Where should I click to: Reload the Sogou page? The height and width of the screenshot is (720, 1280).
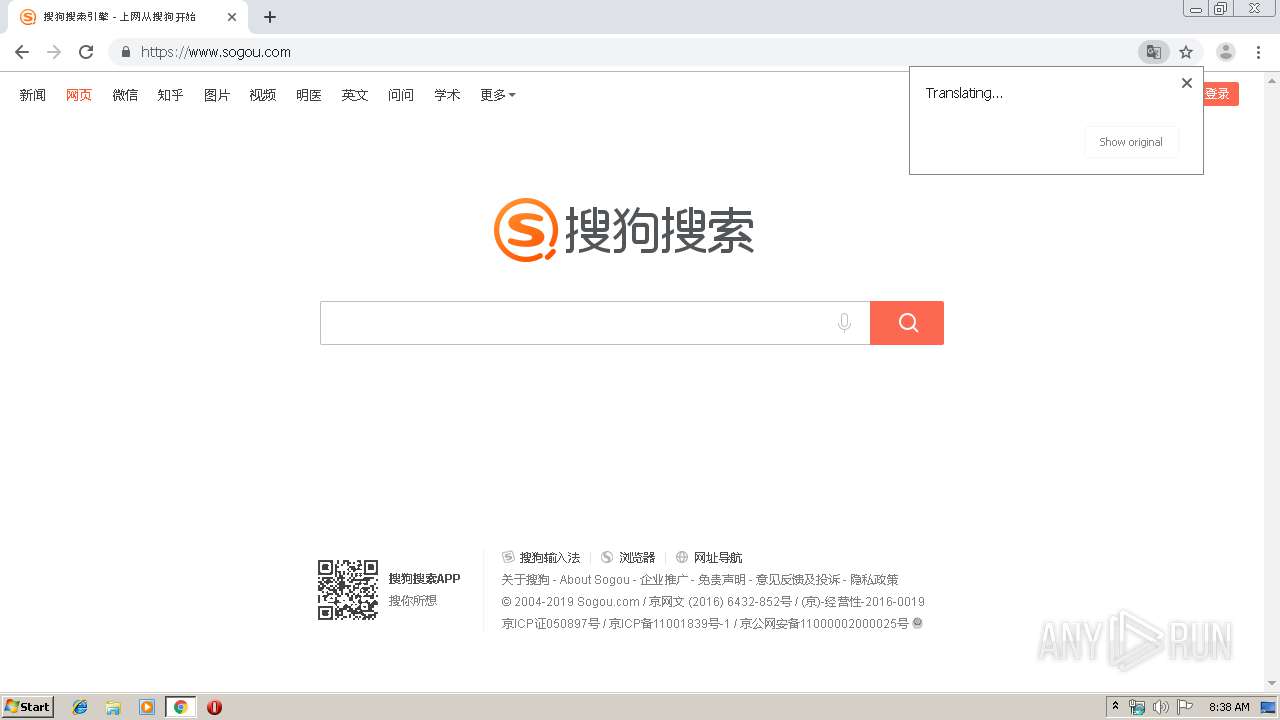86,52
